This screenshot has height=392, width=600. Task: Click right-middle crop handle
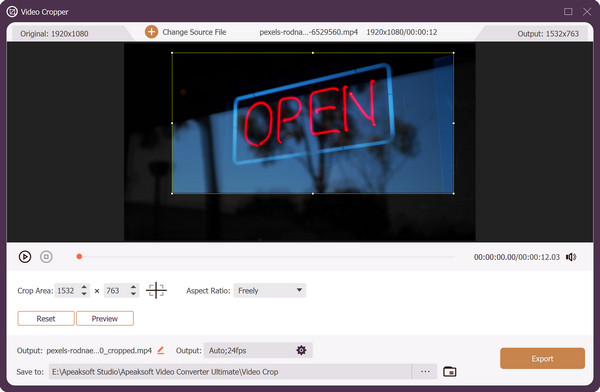point(453,123)
